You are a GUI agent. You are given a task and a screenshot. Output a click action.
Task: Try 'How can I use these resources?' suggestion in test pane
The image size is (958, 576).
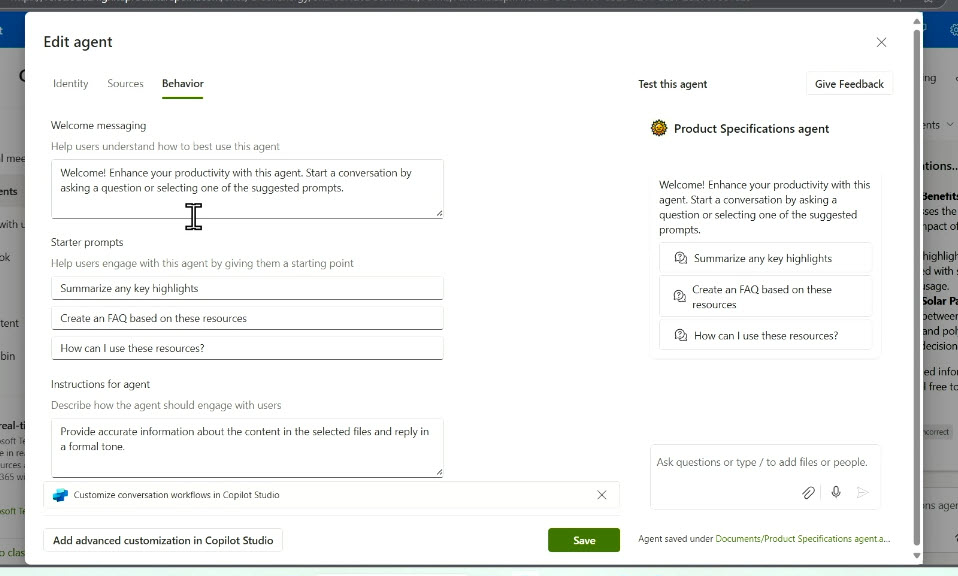[x=765, y=335]
